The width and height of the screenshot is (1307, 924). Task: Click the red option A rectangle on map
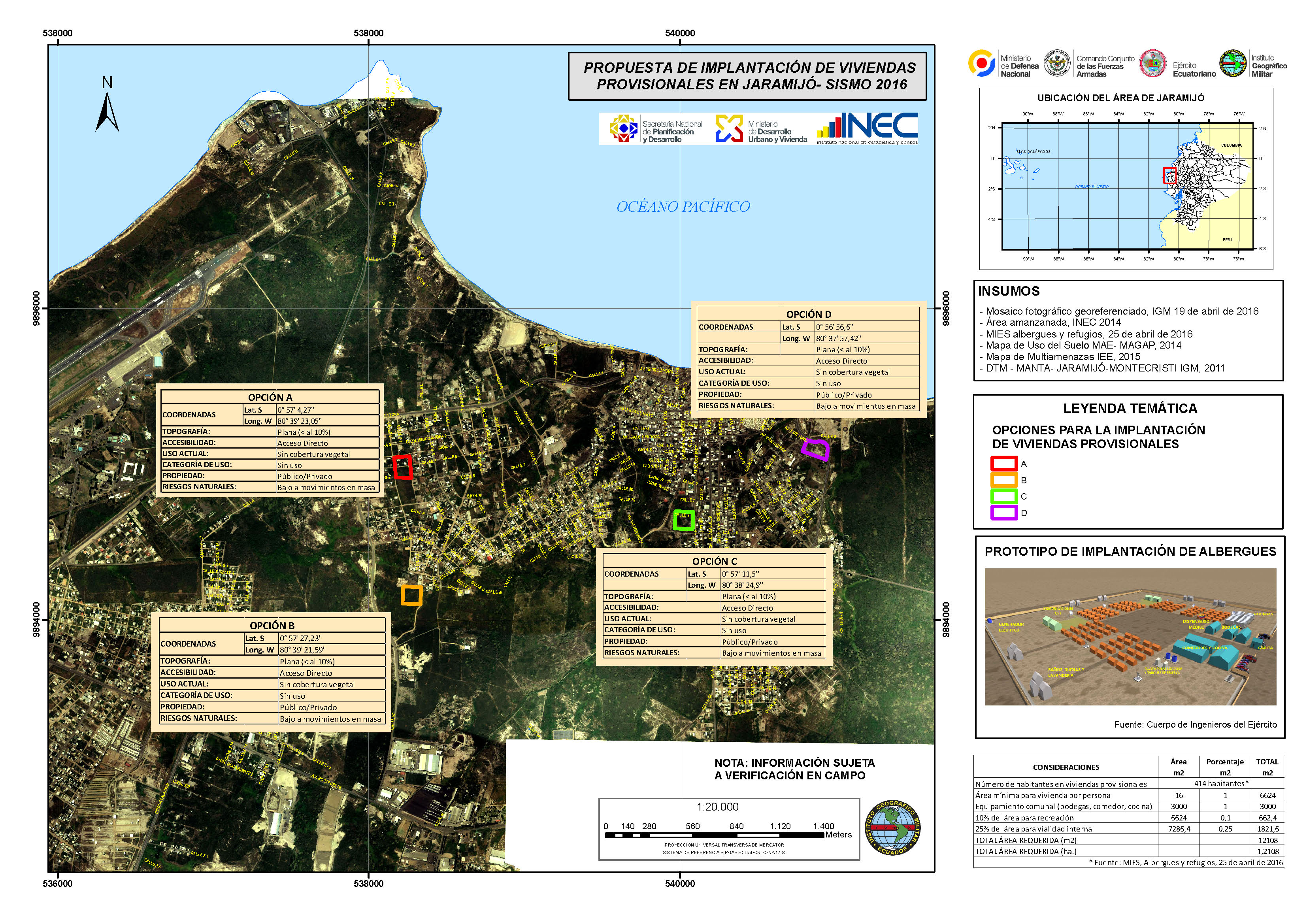pos(403,467)
